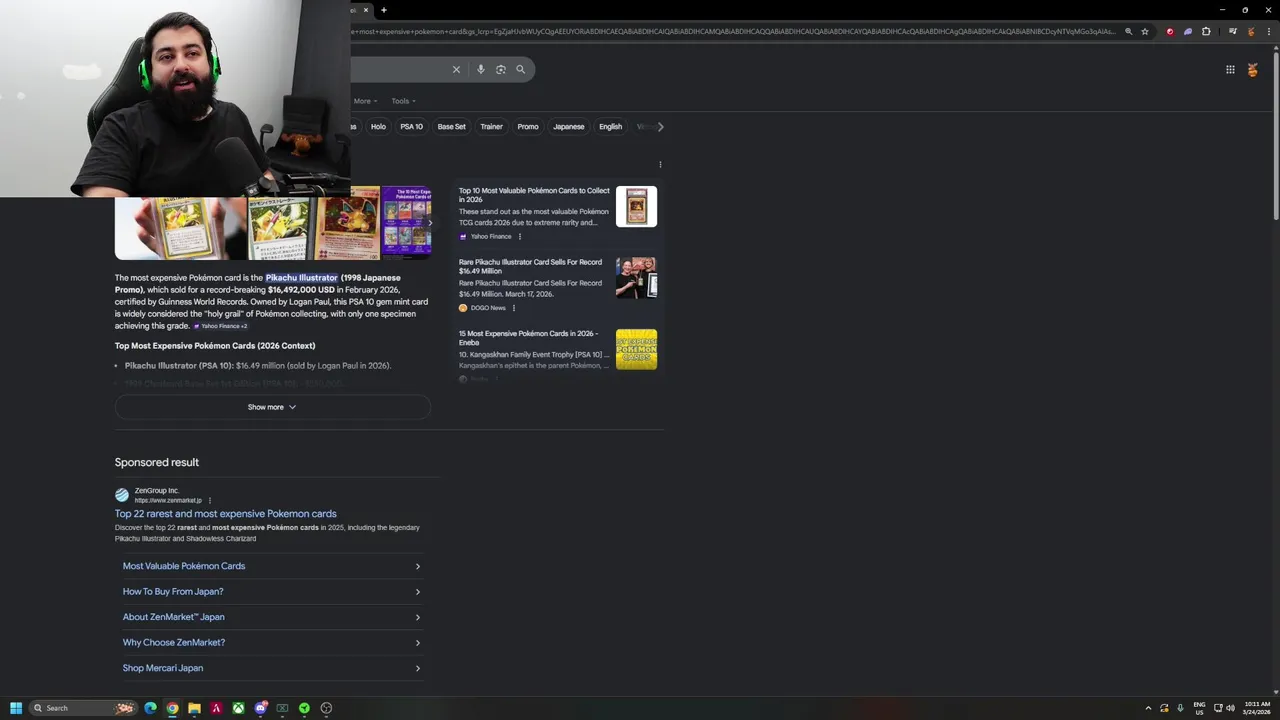Click the purple extension icon
The height and width of the screenshot is (720, 1280).
1188,31
